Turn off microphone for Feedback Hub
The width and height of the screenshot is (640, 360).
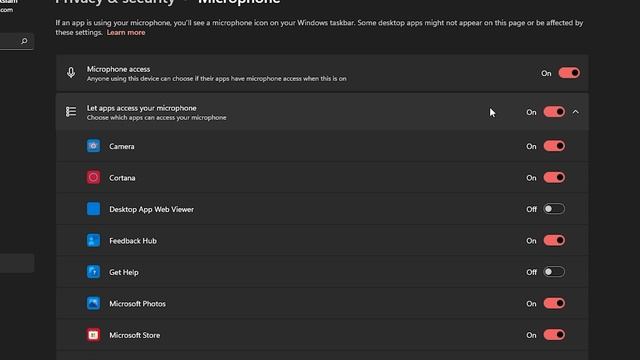[554, 240]
